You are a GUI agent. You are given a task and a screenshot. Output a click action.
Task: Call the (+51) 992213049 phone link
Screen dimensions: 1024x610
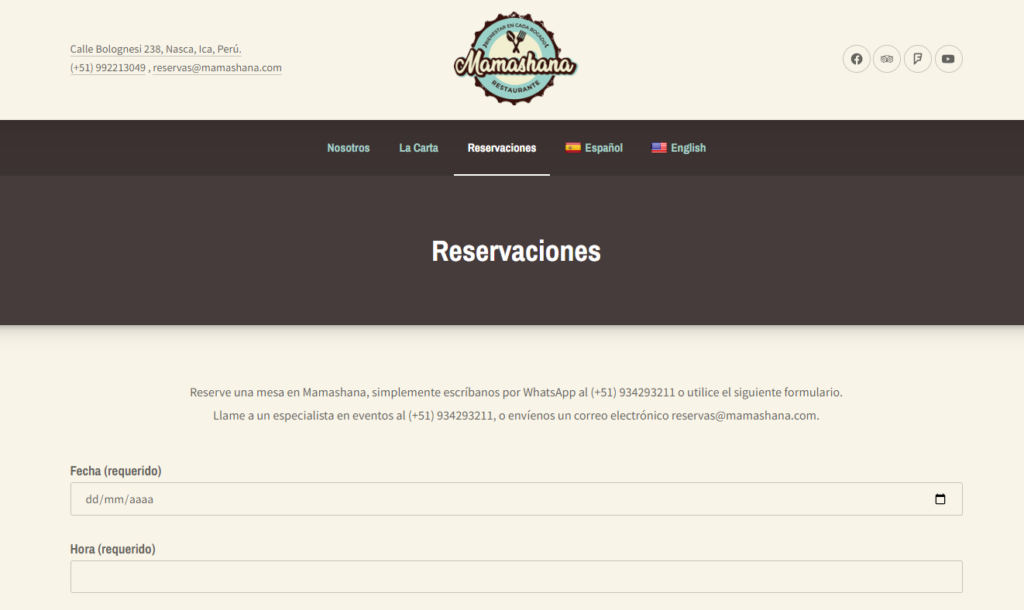pos(108,67)
